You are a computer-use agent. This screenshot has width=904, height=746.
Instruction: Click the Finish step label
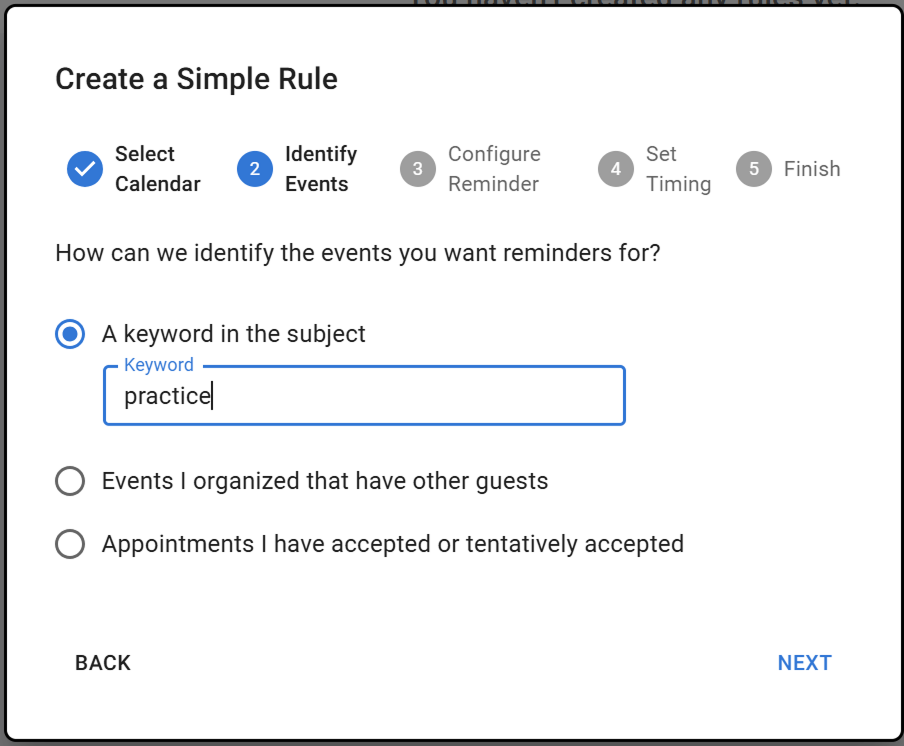812,169
